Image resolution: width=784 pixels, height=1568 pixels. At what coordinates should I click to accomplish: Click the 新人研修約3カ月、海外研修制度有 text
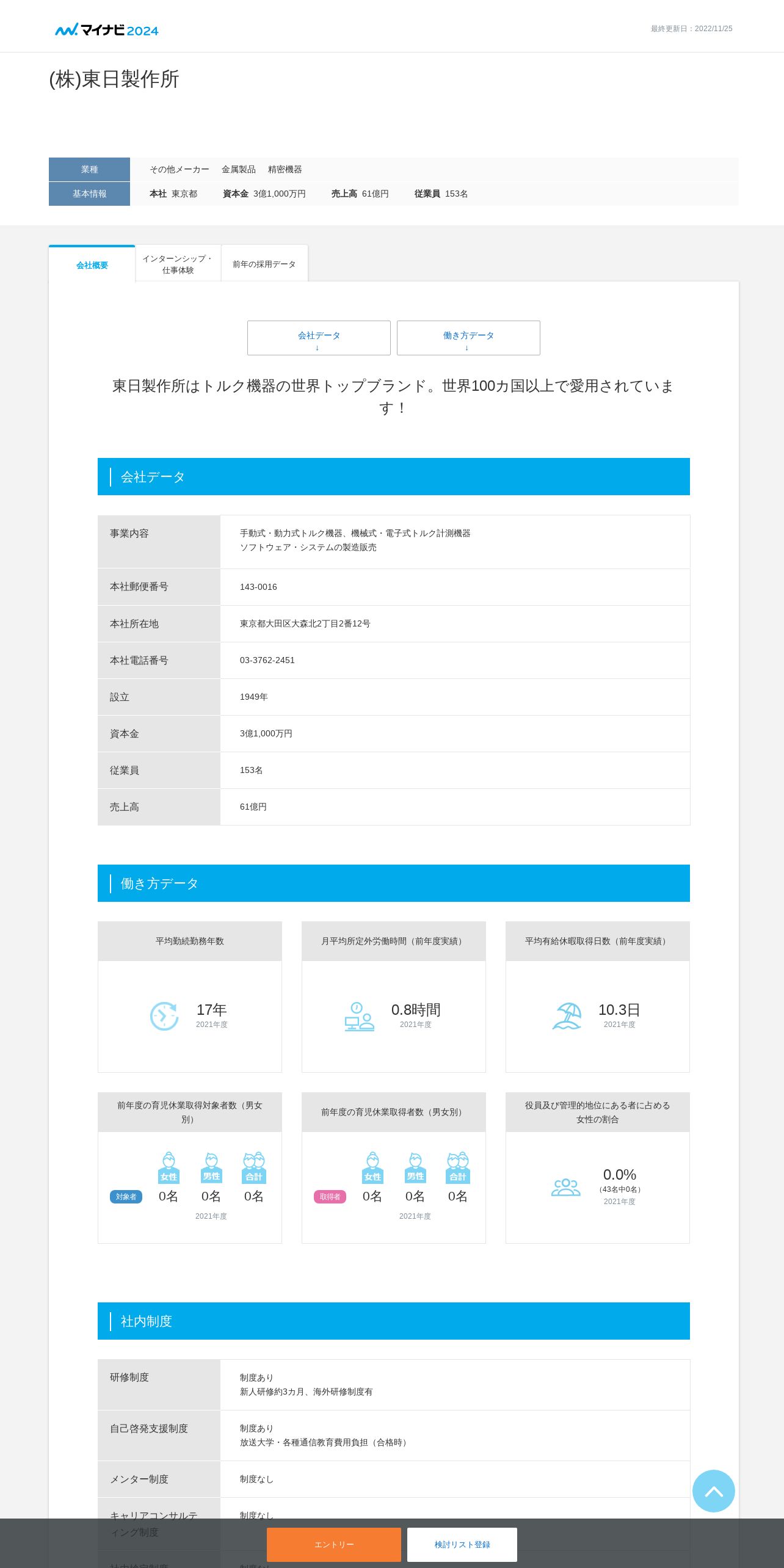(x=307, y=1392)
